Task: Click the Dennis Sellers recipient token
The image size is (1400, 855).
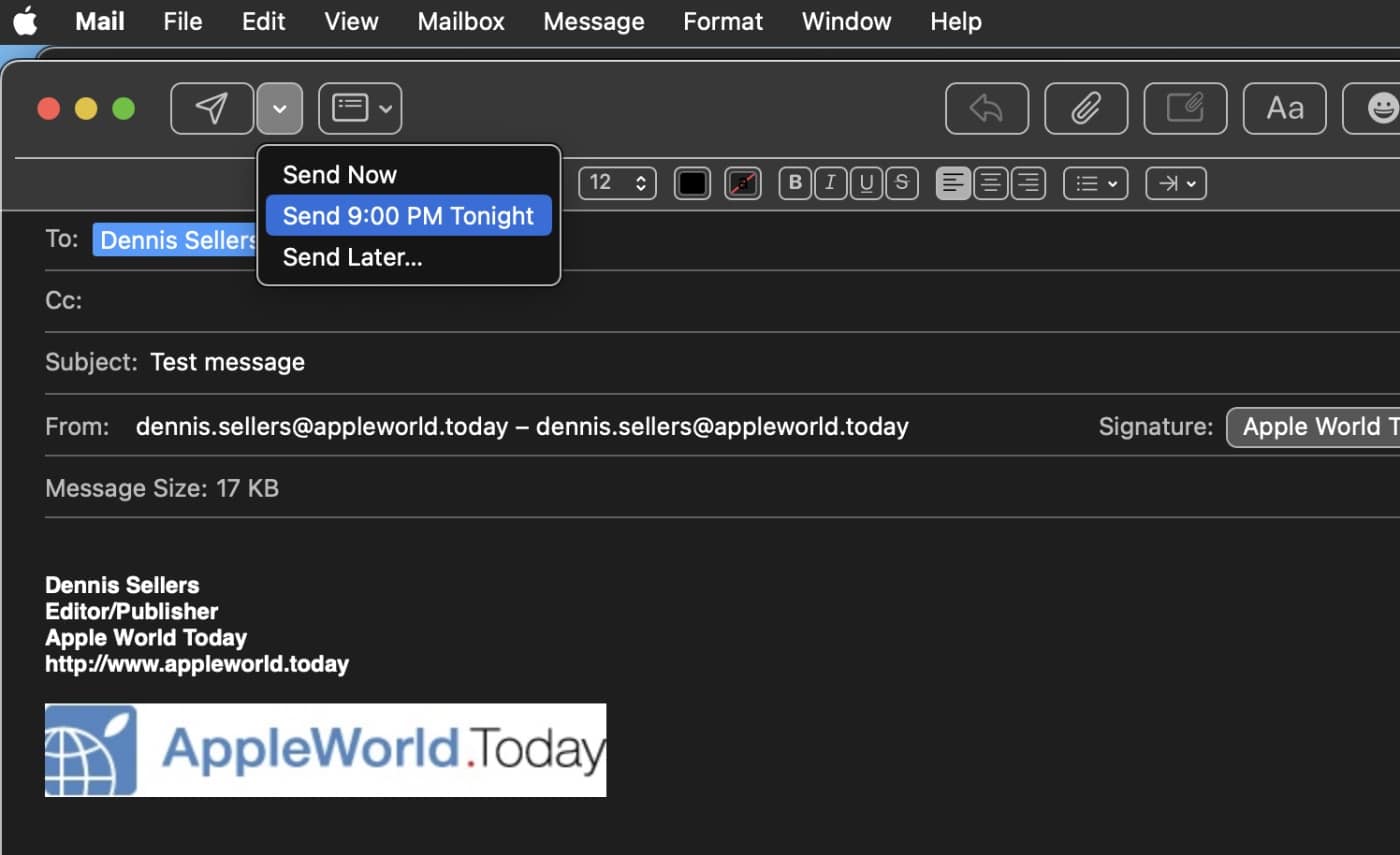Action: point(177,240)
